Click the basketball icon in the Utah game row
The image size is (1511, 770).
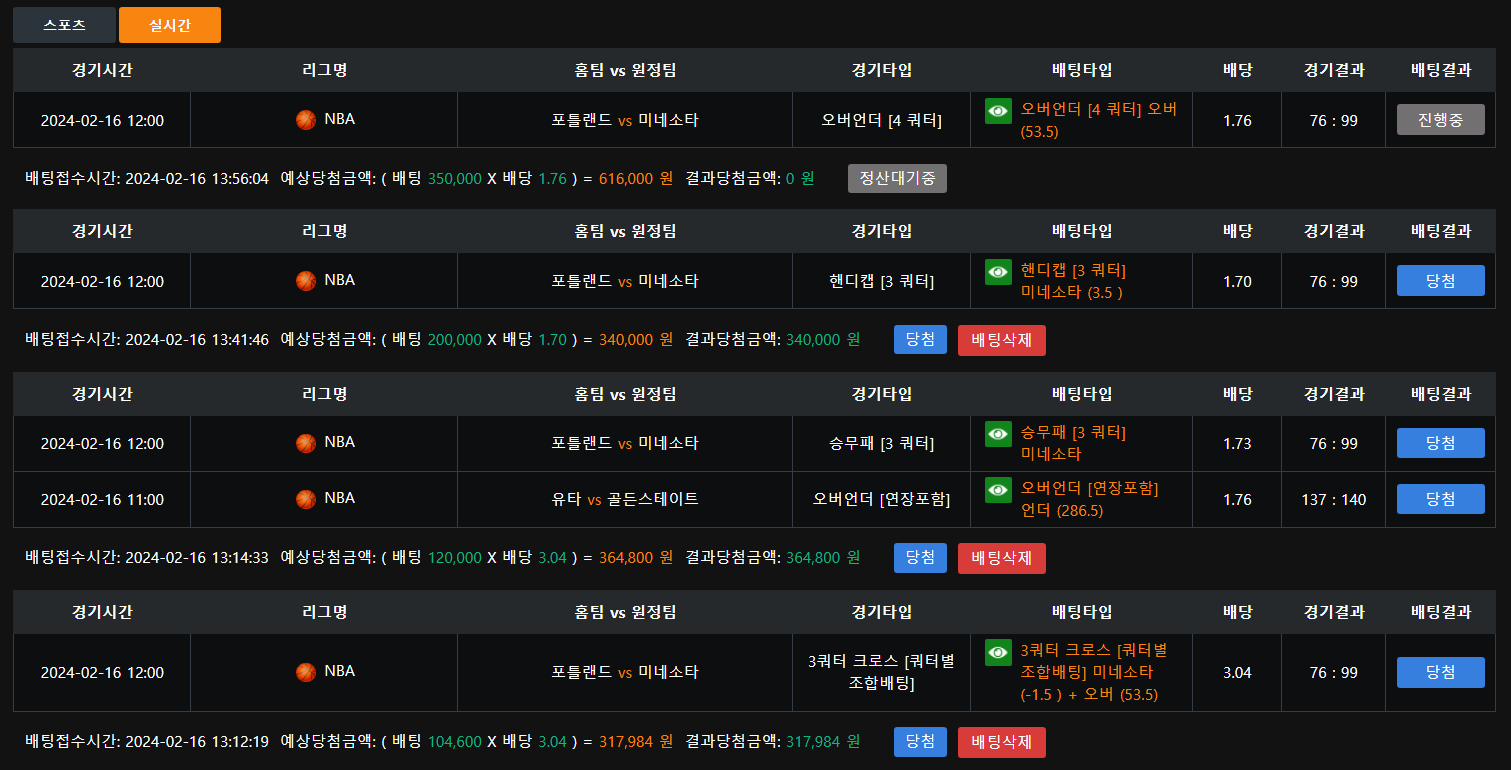coord(306,499)
